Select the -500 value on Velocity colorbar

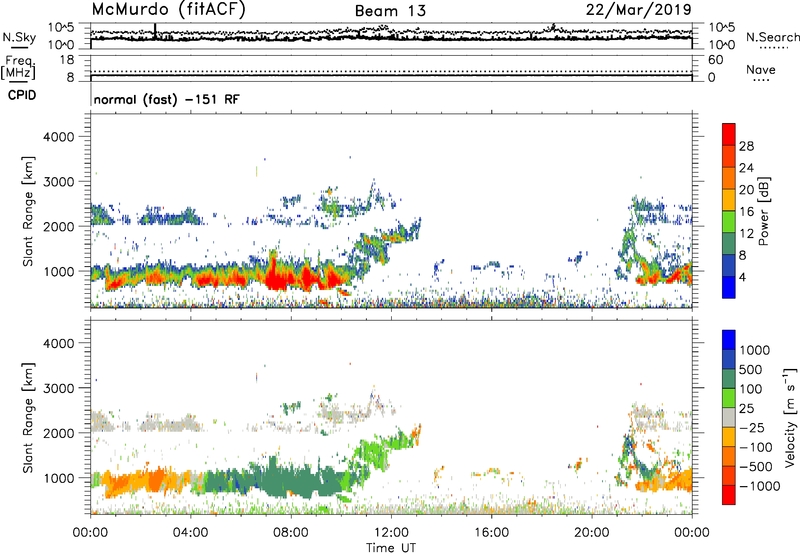[756, 466]
